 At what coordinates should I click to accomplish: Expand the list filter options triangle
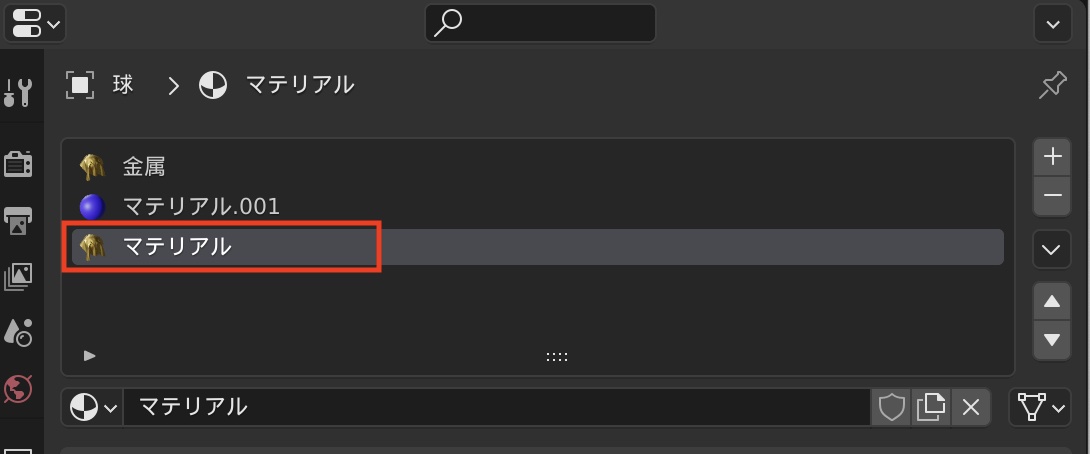click(x=90, y=355)
